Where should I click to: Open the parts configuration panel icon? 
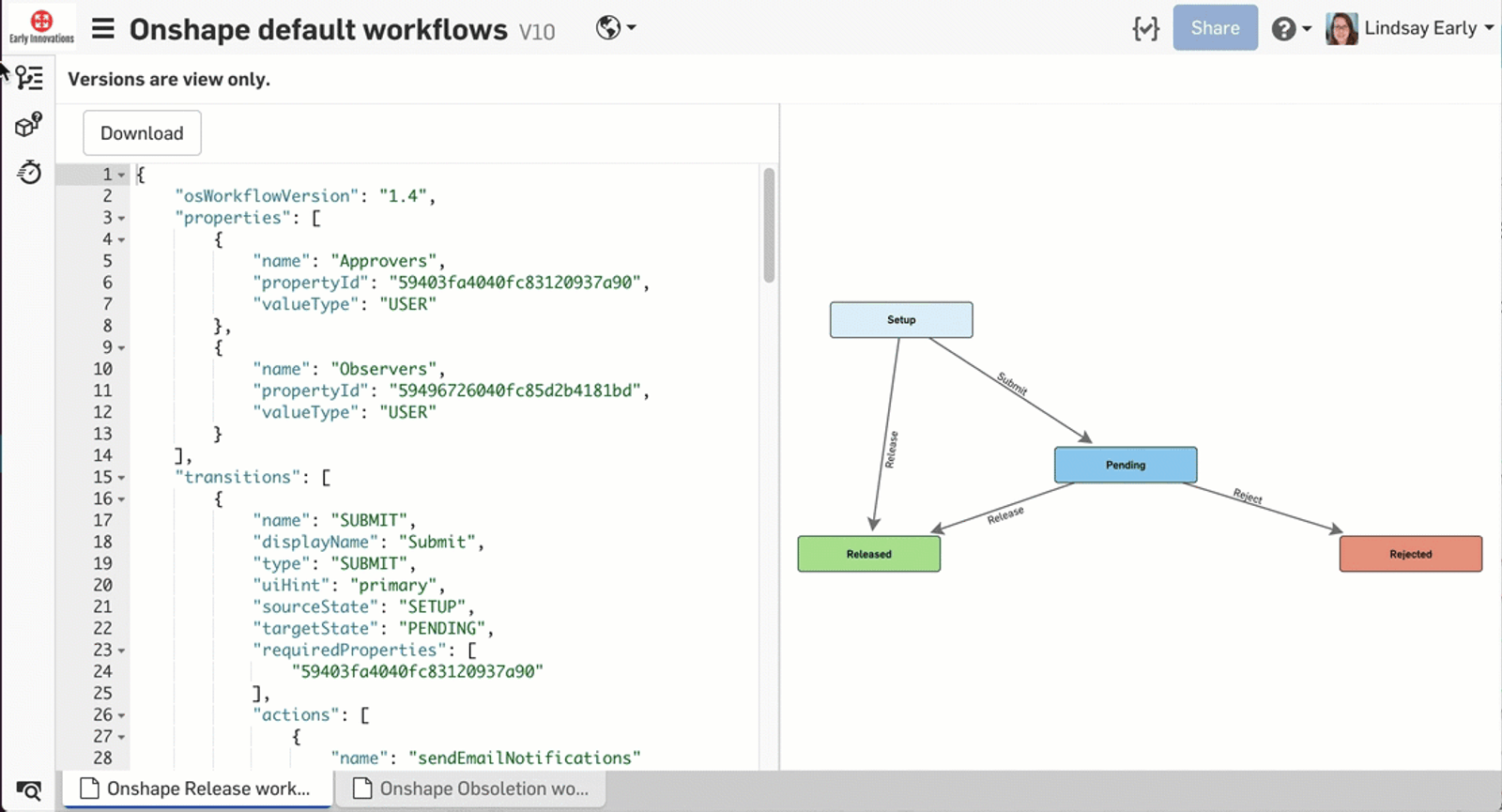tap(29, 125)
